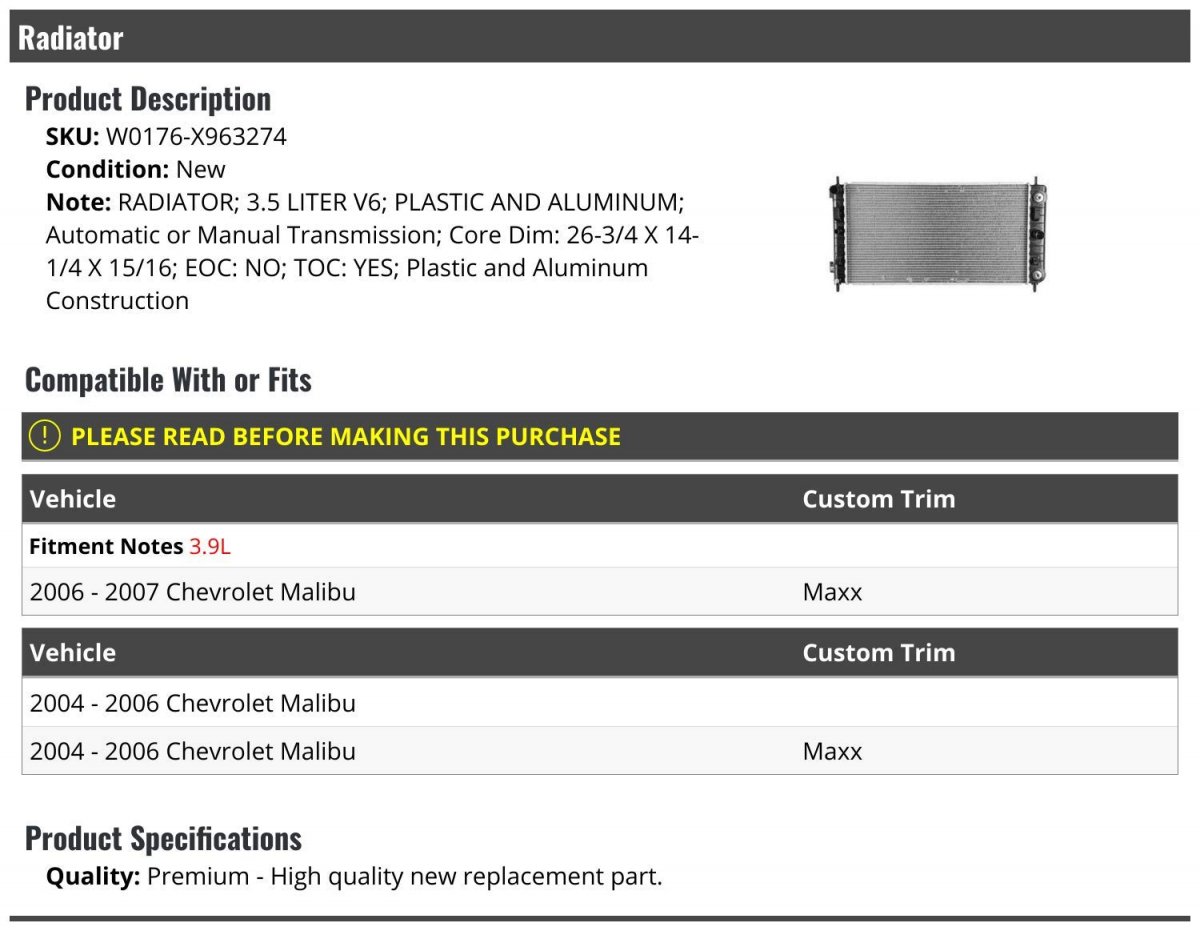Select the red 3.9L fitment note

[x=210, y=547]
